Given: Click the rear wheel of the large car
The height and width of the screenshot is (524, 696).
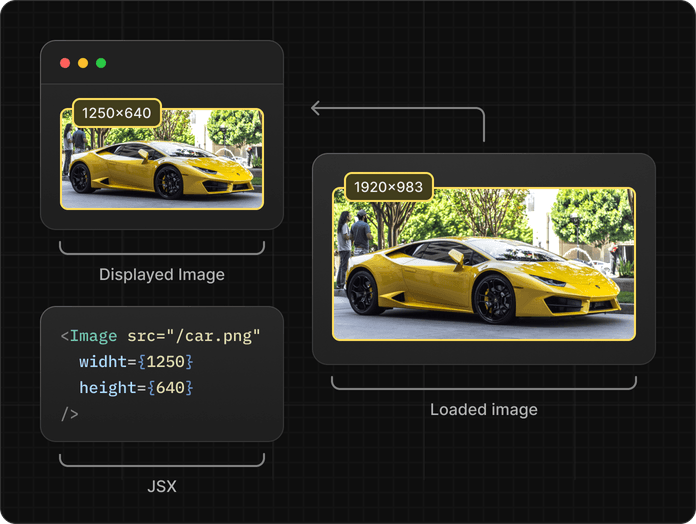Looking at the screenshot, I should click(x=364, y=292).
